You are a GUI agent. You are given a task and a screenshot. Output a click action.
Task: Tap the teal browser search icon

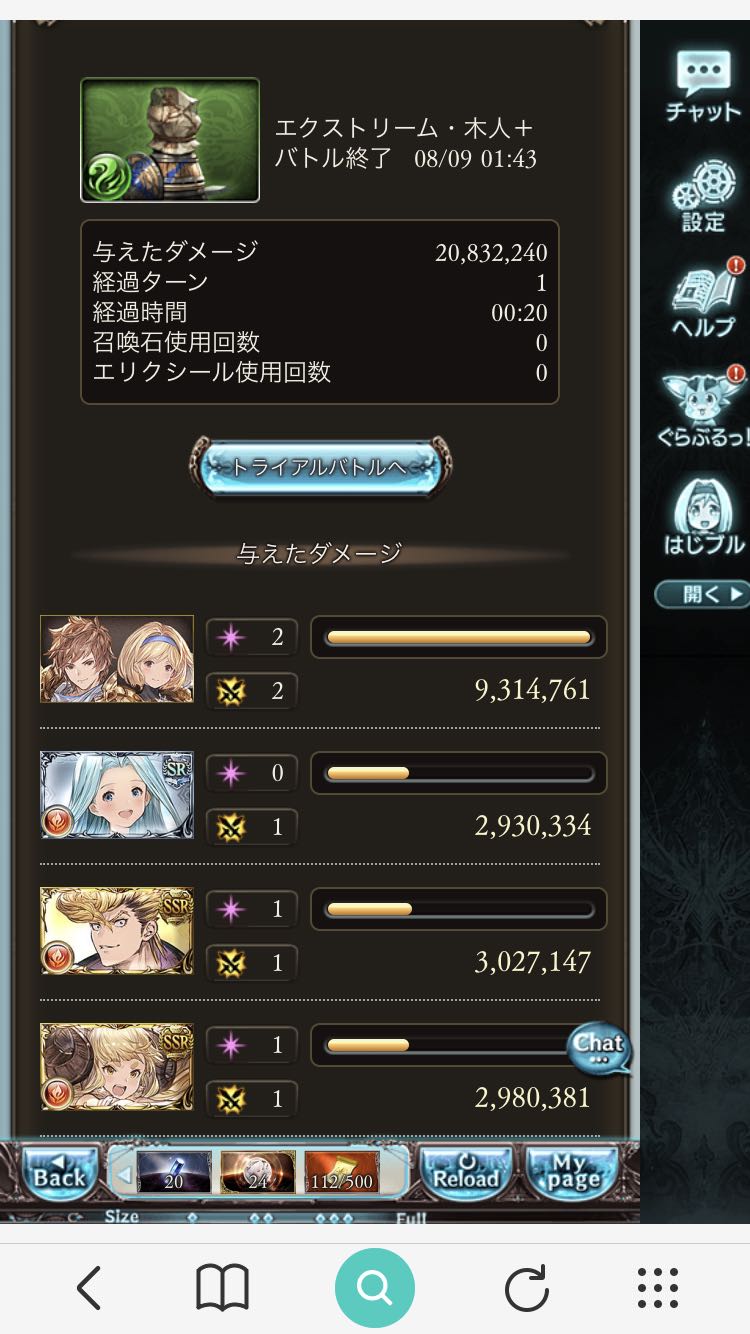coord(375,1288)
